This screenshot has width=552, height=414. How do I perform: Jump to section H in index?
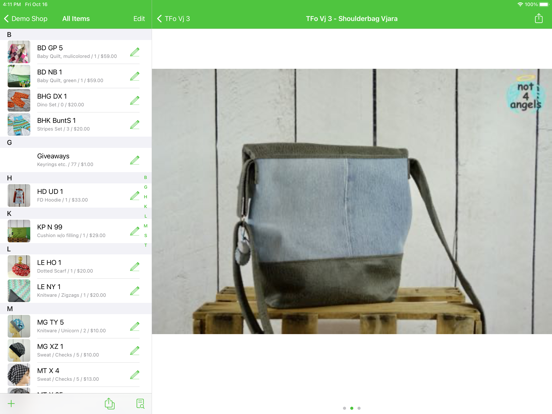tap(145, 197)
